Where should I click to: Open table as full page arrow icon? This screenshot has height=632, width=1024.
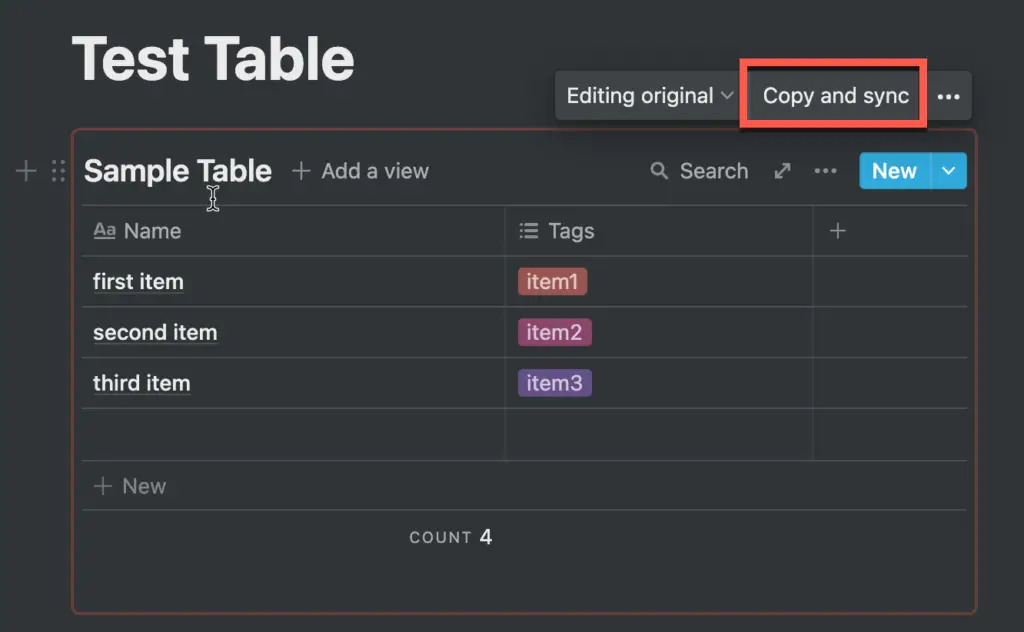pos(782,171)
